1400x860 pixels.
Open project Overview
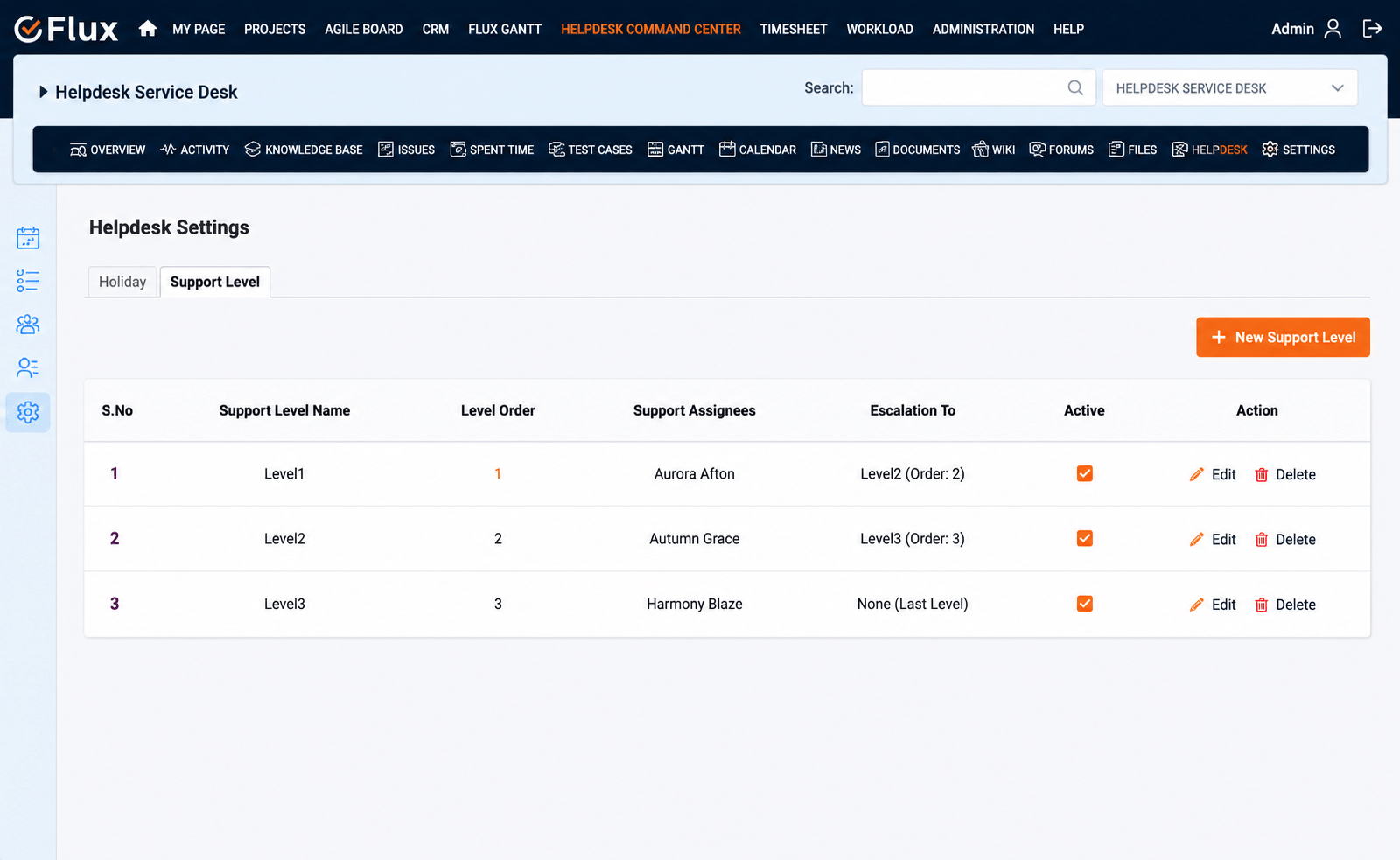point(108,150)
